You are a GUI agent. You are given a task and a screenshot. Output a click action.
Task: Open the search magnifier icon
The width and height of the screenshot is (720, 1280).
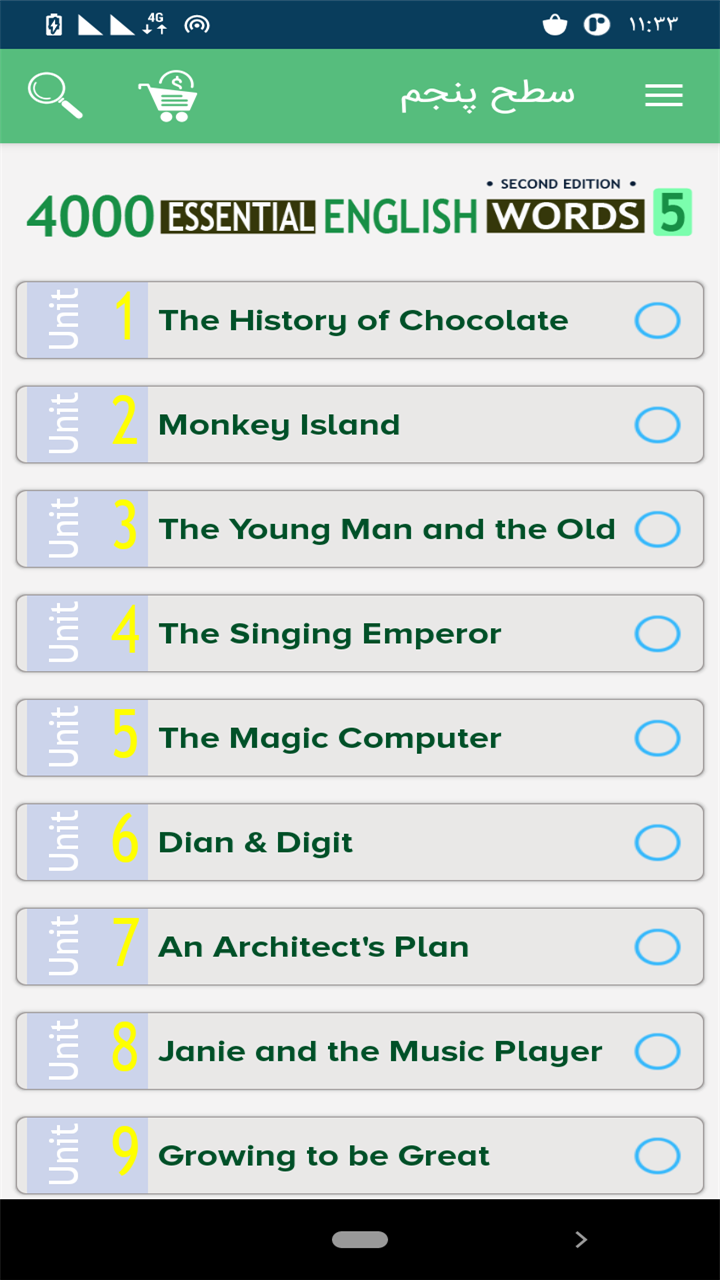[x=55, y=96]
